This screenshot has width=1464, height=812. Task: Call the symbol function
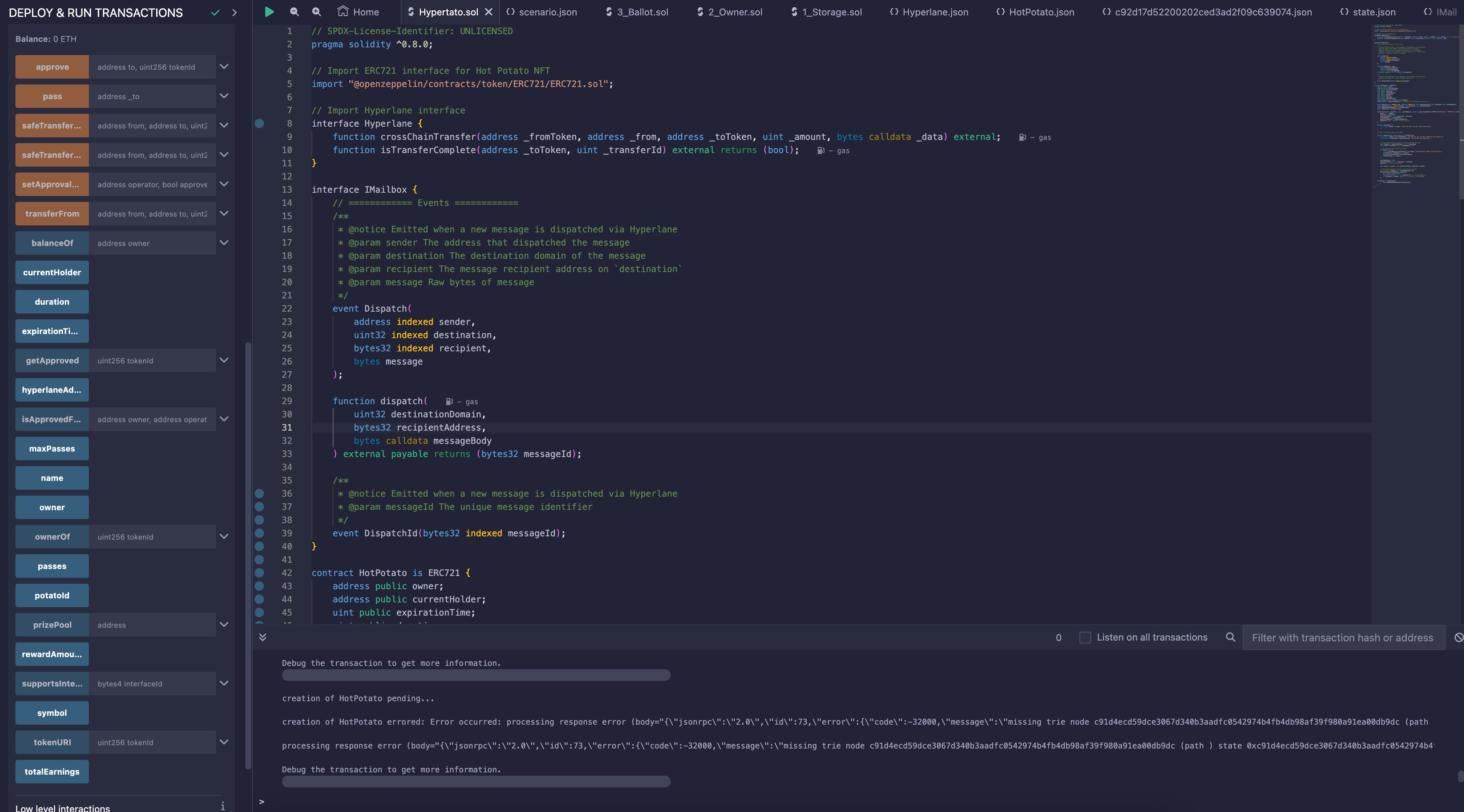pyautogui.click(x=52, y=713)
